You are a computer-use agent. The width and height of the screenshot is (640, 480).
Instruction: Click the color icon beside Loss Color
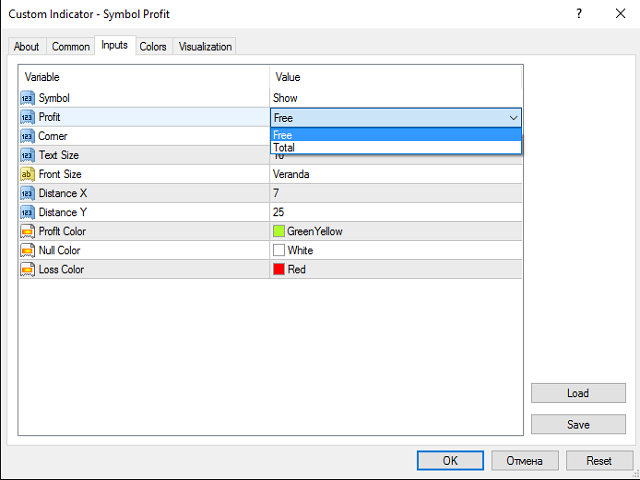pos(27,269)
